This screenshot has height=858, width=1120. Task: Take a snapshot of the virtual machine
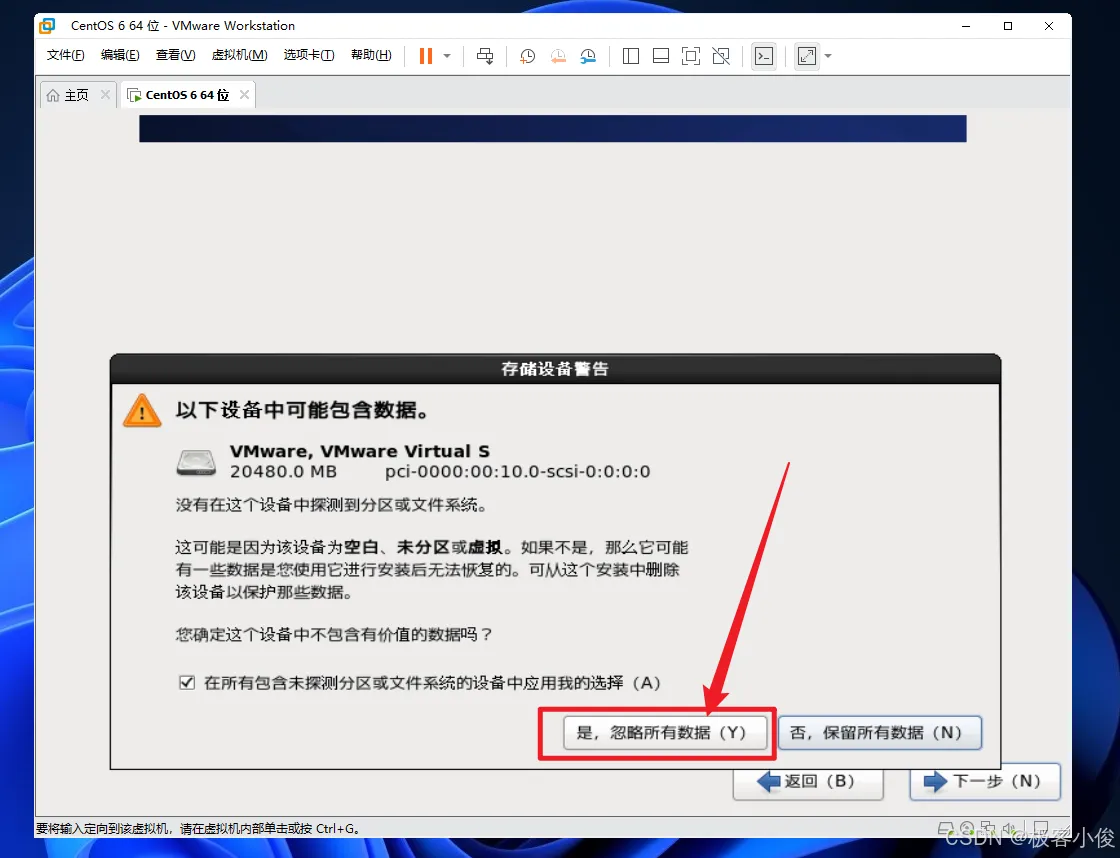(527, 56)
